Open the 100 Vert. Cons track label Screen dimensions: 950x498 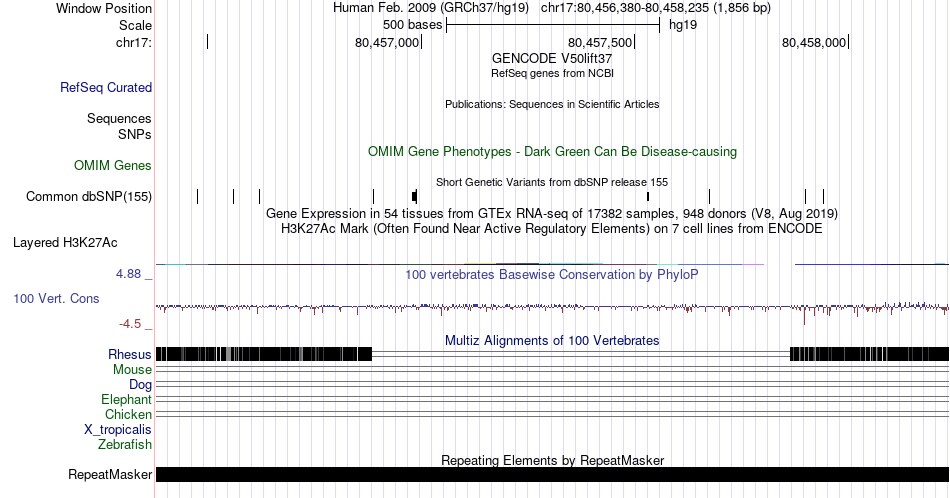pyautogui.click(x=56, y=298)
